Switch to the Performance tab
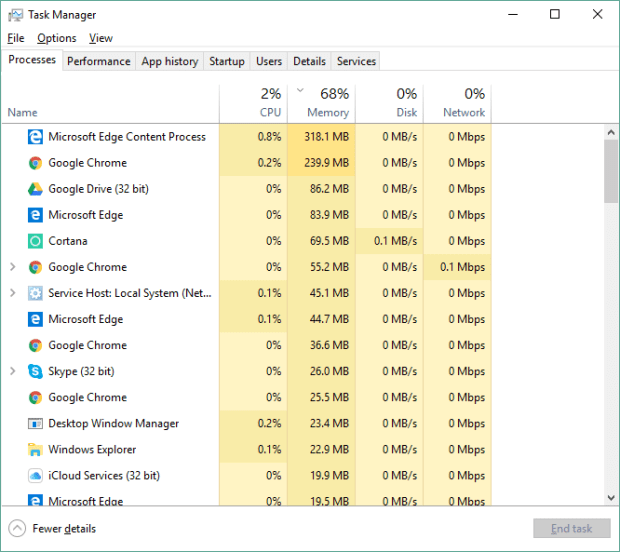620x552 pixels. [99, 61]
